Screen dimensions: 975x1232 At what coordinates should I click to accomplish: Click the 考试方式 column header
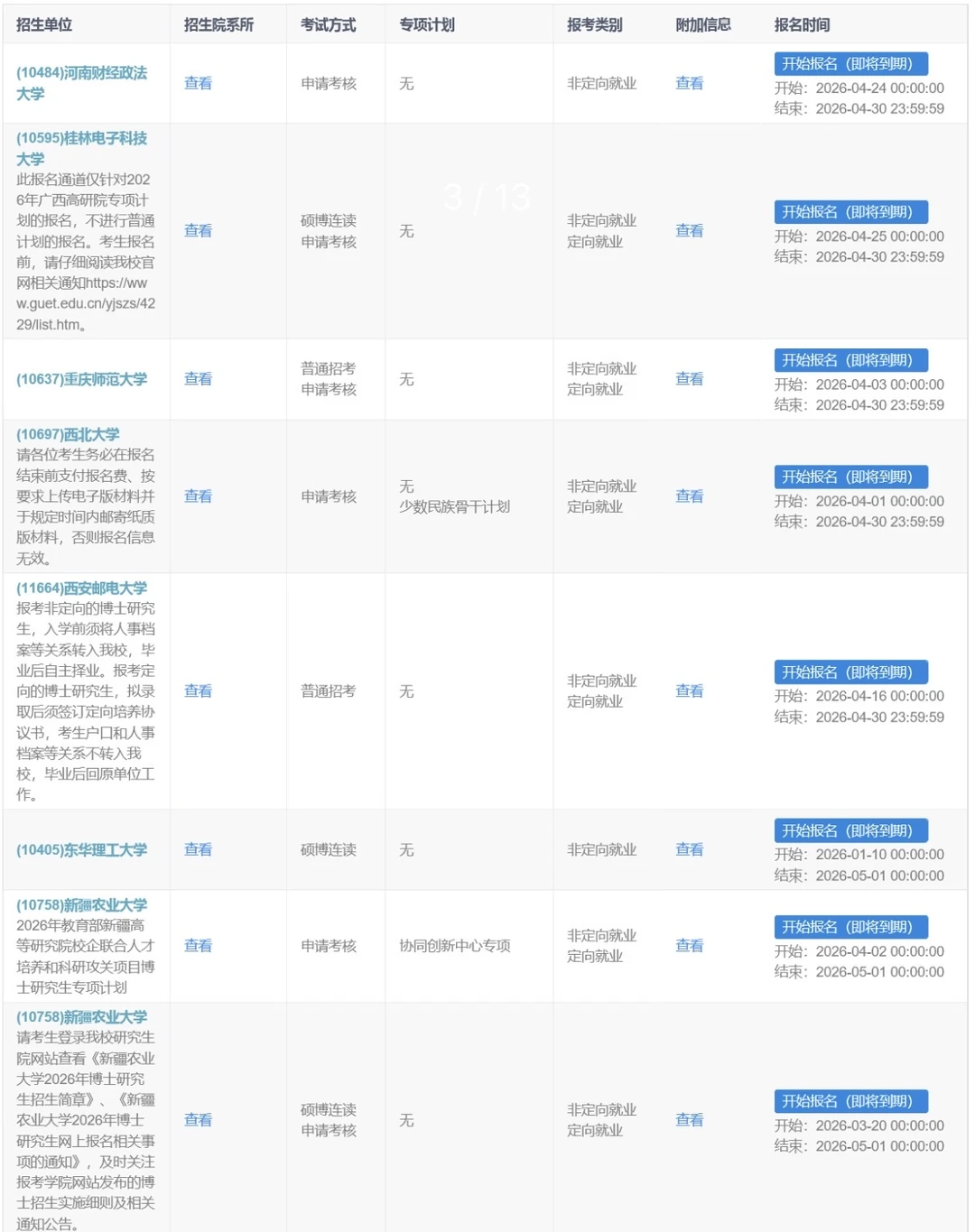click(x=329, y=25)
